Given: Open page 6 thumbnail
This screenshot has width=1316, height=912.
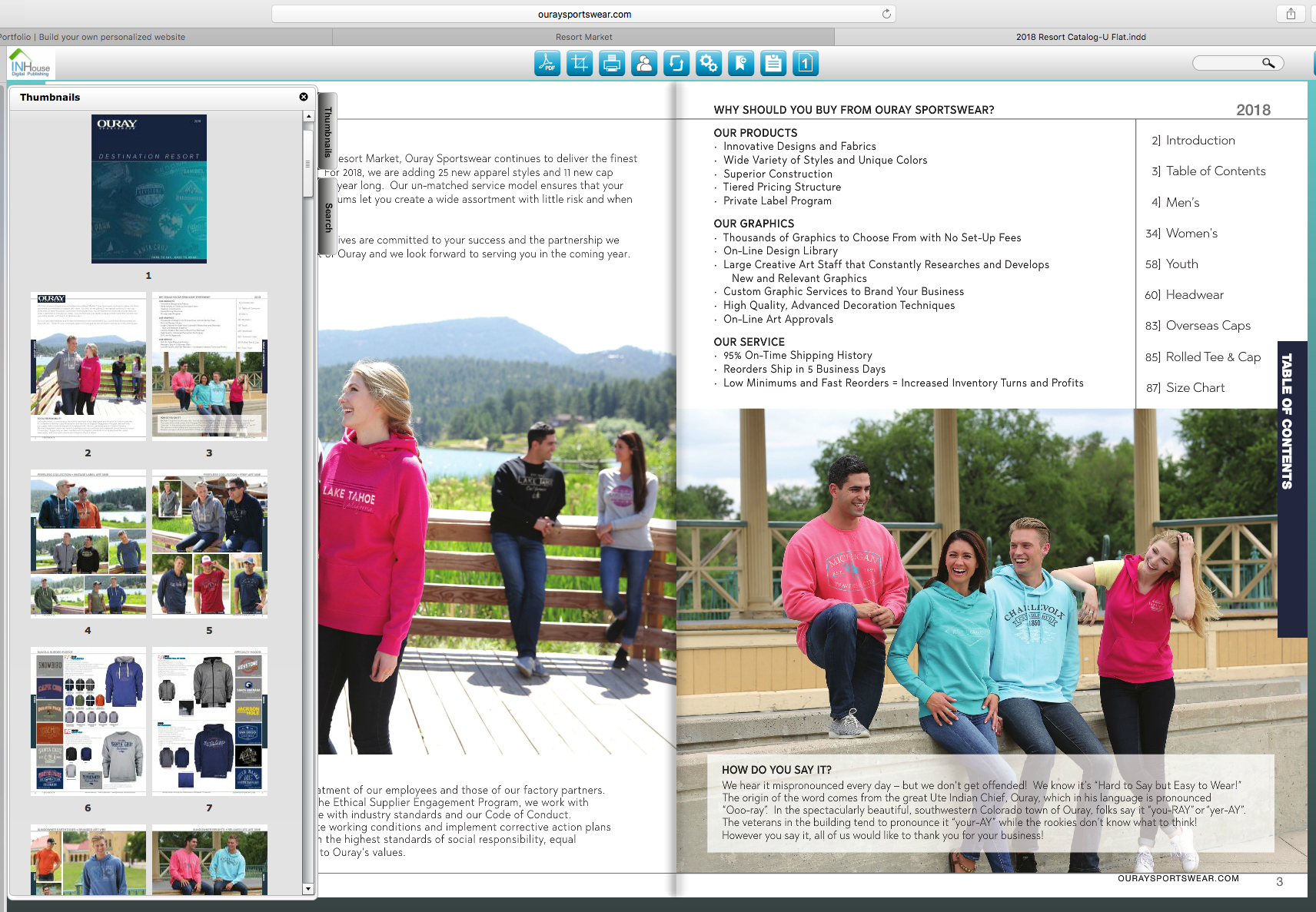Looking at the screenshot, I should (88, 721).
